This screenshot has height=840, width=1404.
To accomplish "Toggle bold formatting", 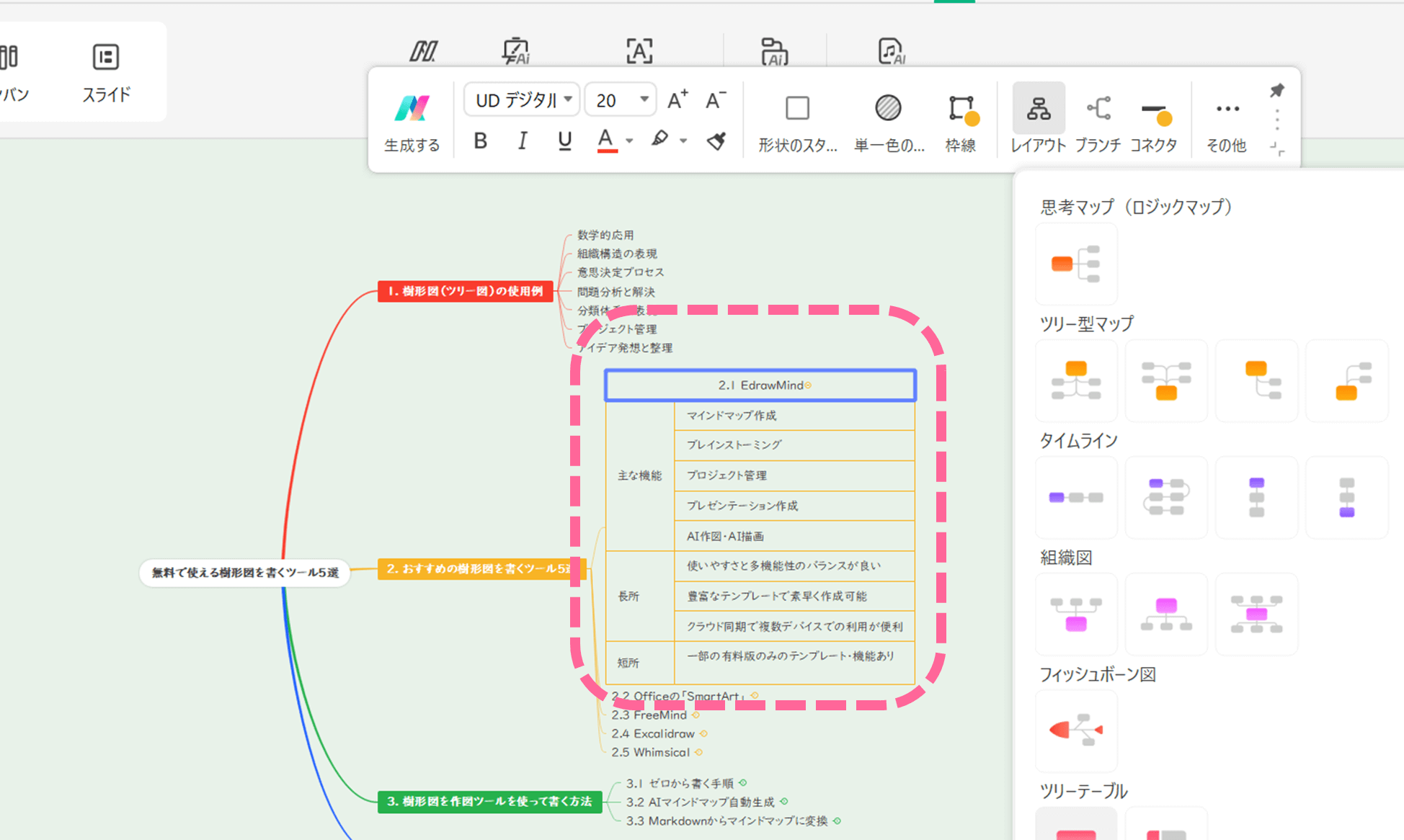I will coord(480,140).
